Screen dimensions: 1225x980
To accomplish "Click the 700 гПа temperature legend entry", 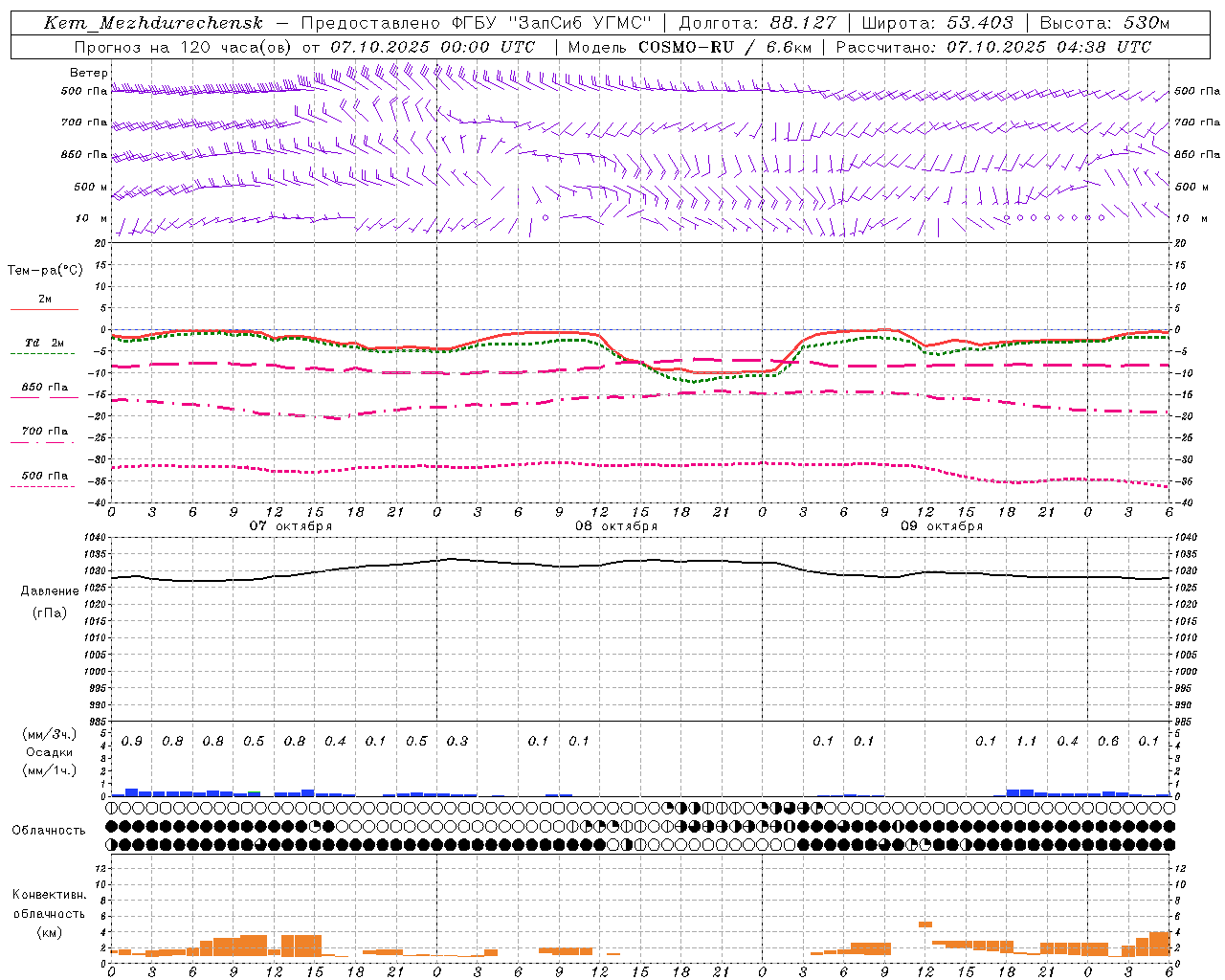I will (45, 432).
